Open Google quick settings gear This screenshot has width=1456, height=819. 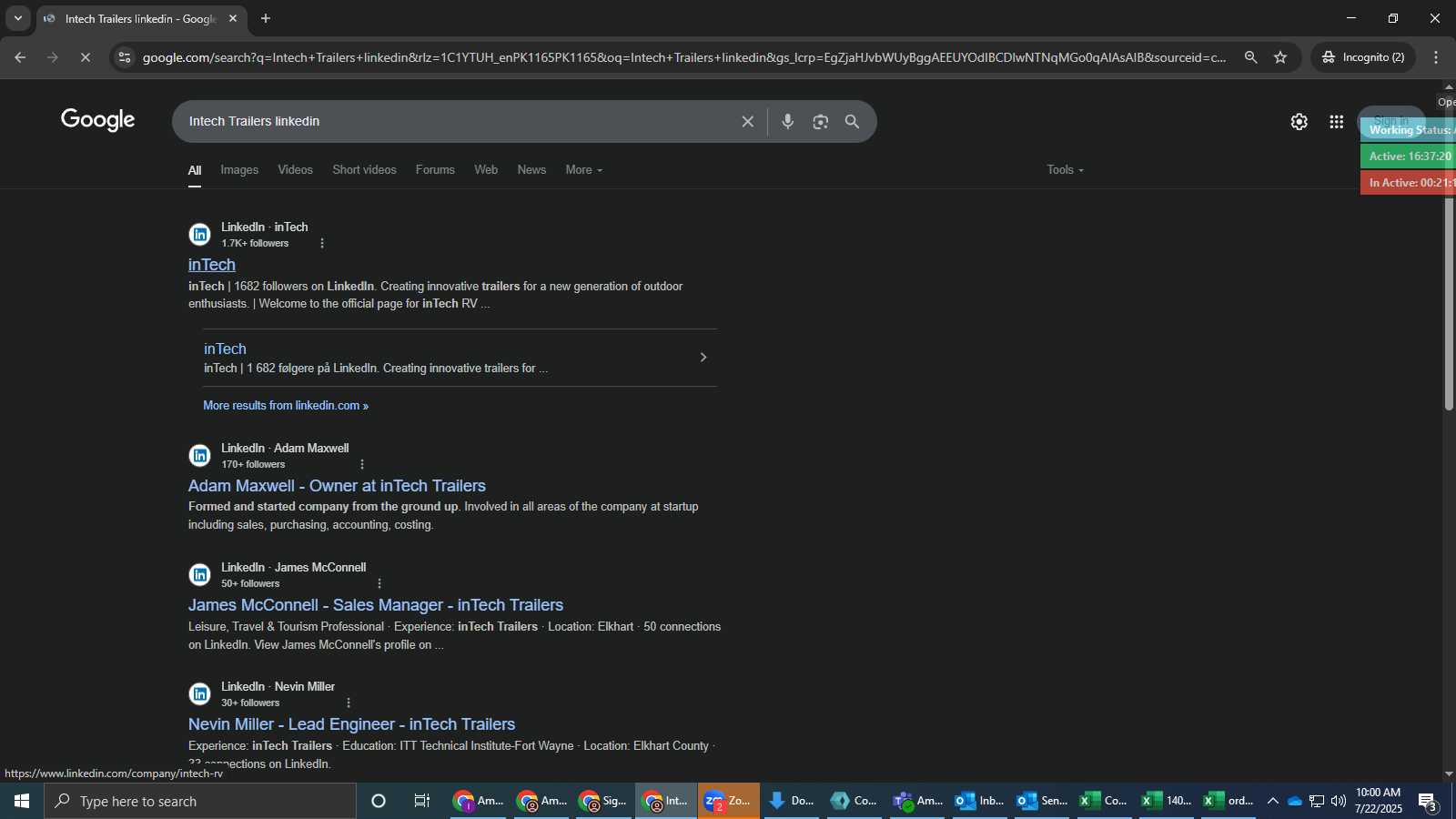click(1299, 122)
